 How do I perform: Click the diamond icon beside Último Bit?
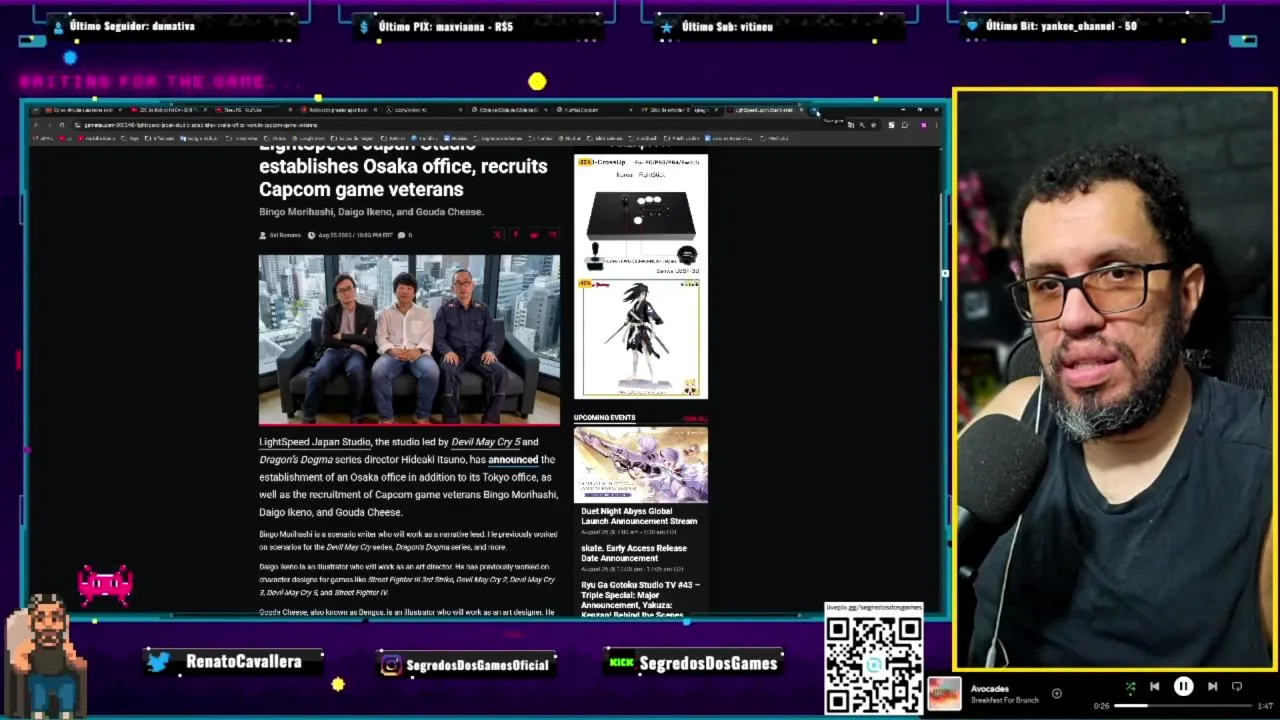[x=972, y=27]
